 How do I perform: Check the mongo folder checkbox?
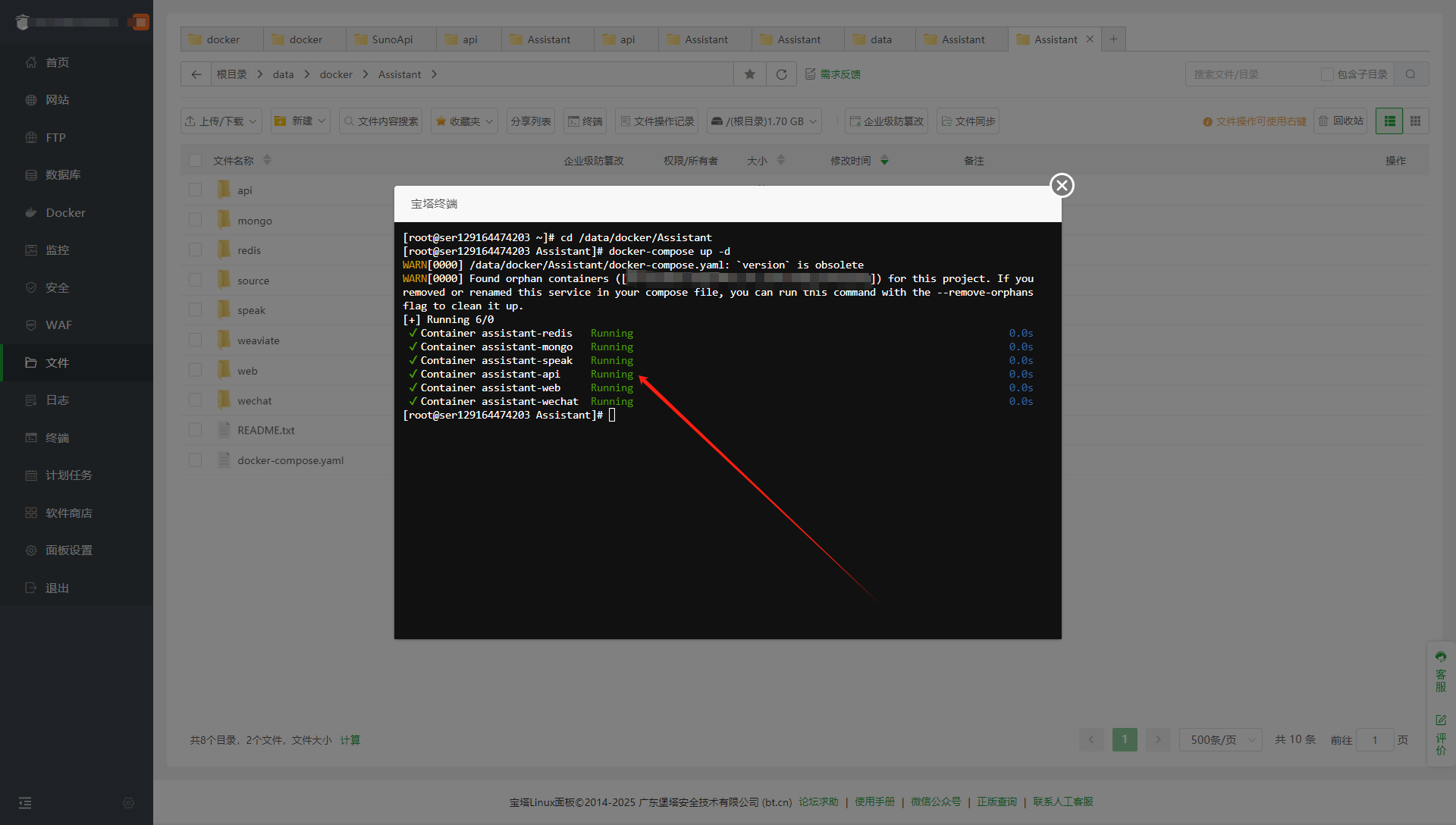point(195,220)
